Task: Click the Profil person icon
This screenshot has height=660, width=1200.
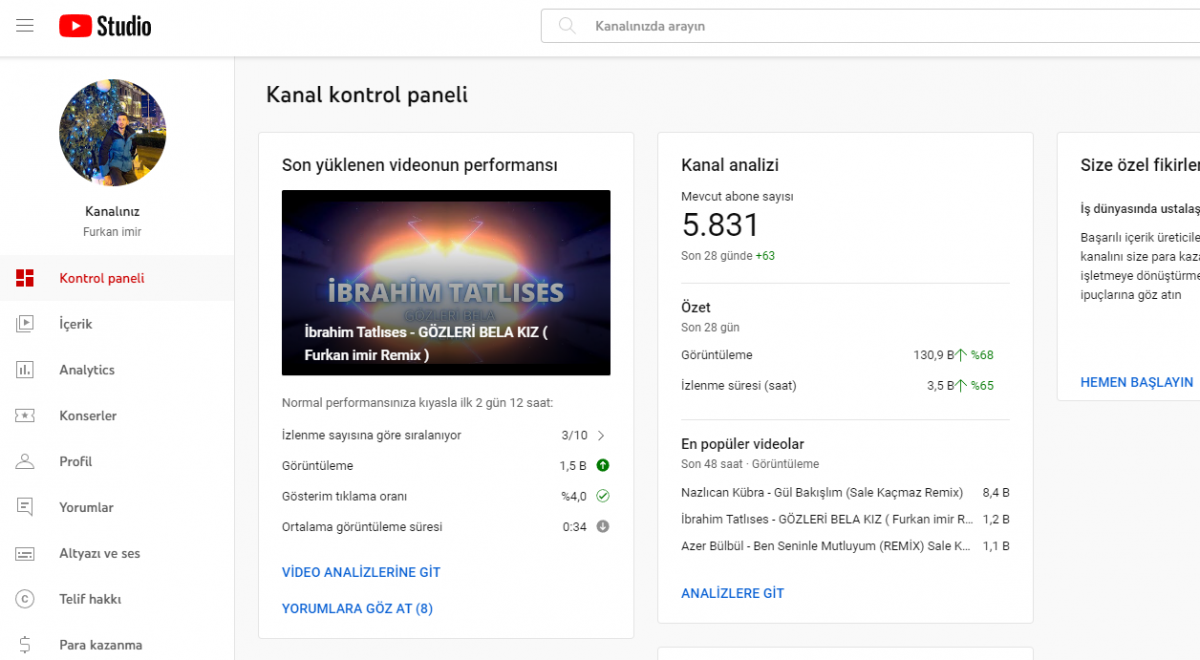Action: [25, 461]
